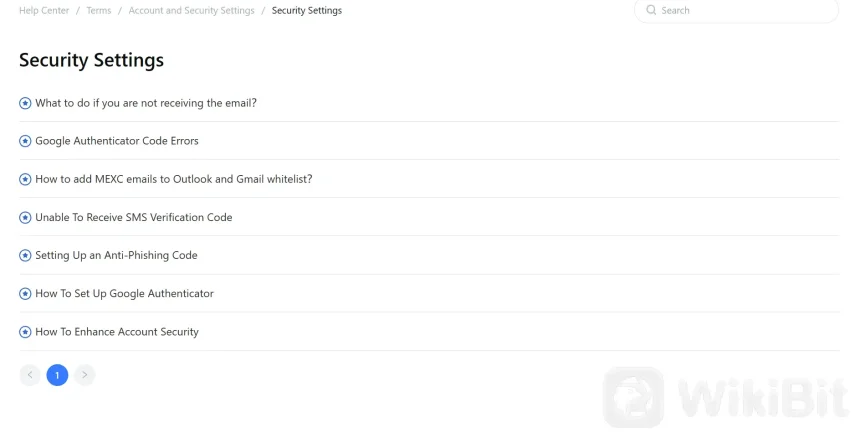Click star icon beside Enhance Account Security
The image size is (860, 443).
tap(26, 332)
